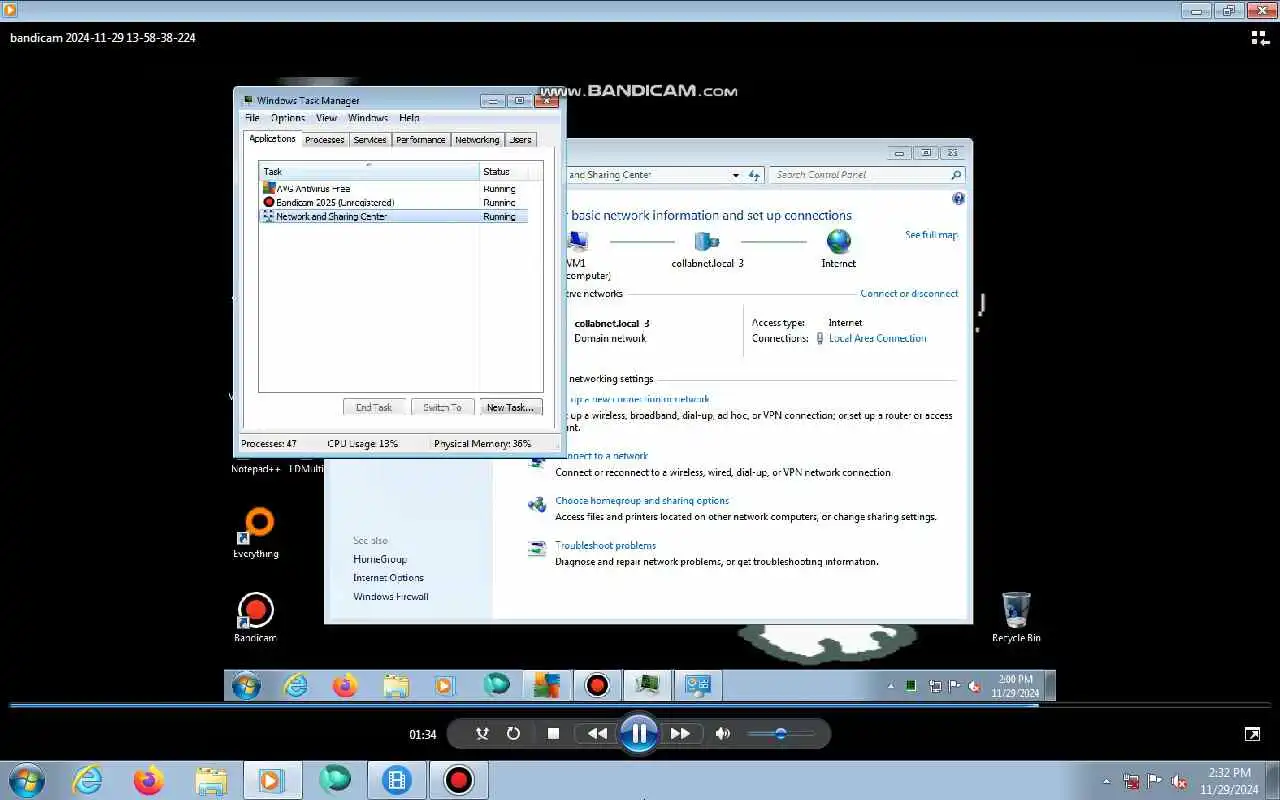Screen dimensions: 1280x800
Task: Open the Control Panel address bar dropdown arrow
Action: pyautogui.click(x=736, y=175)
